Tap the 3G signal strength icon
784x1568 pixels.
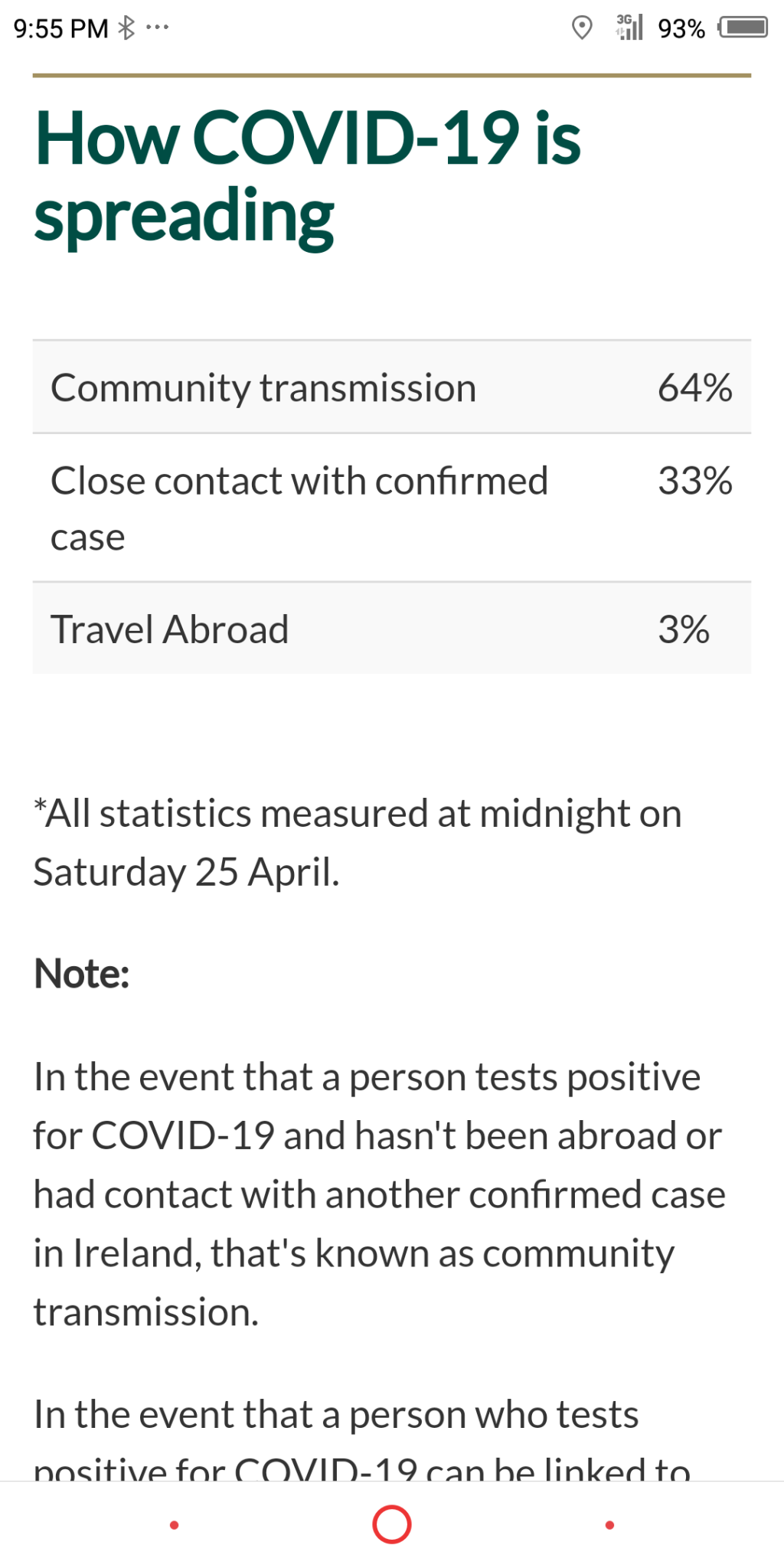[629, 28]
